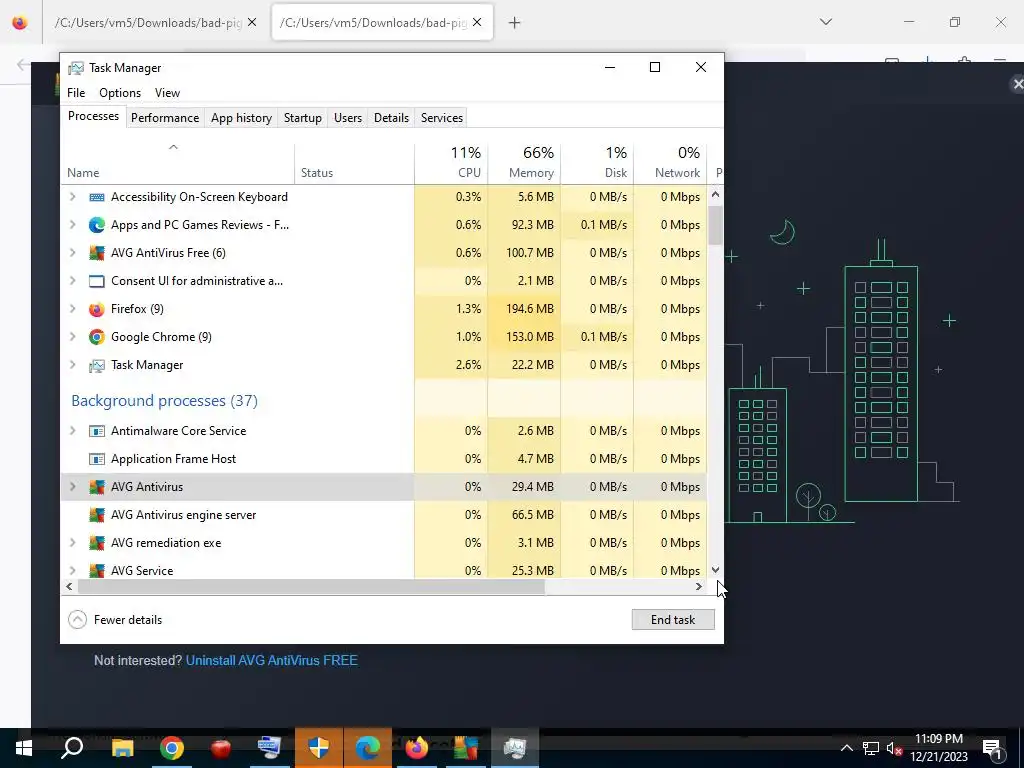The height and width of the screenshot is (768, 1024).
Task: Open taskbar Search magnifier
Action: (72, 748)
